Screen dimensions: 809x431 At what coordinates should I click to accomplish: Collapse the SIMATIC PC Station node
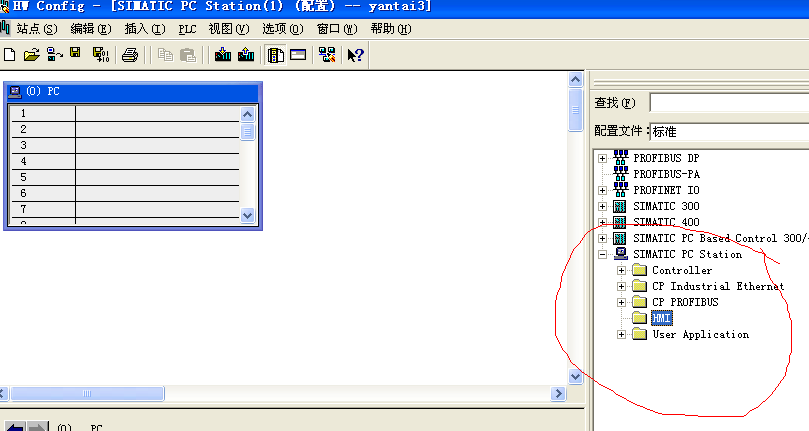(602, 254)
